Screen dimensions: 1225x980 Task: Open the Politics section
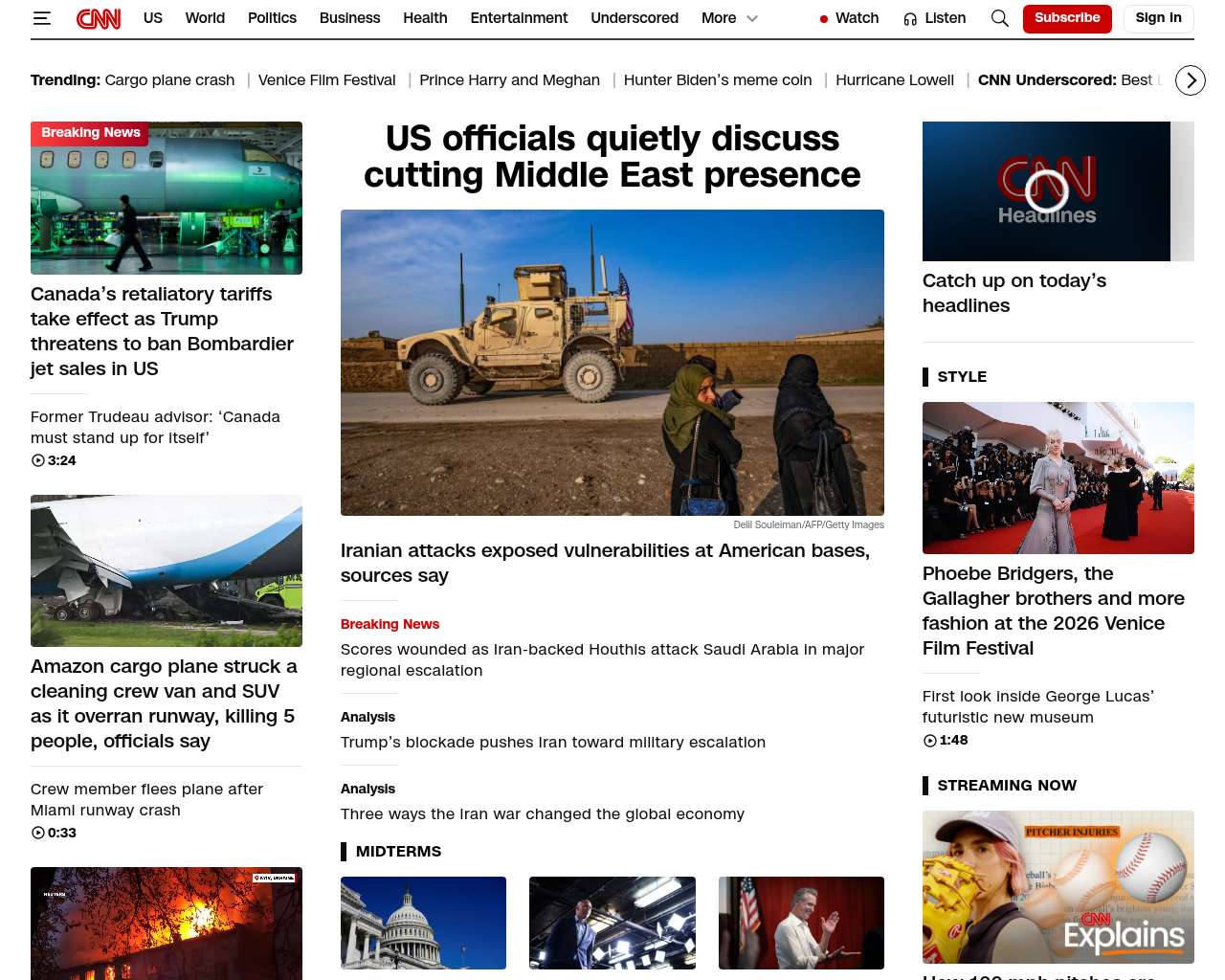click(272, 18)
